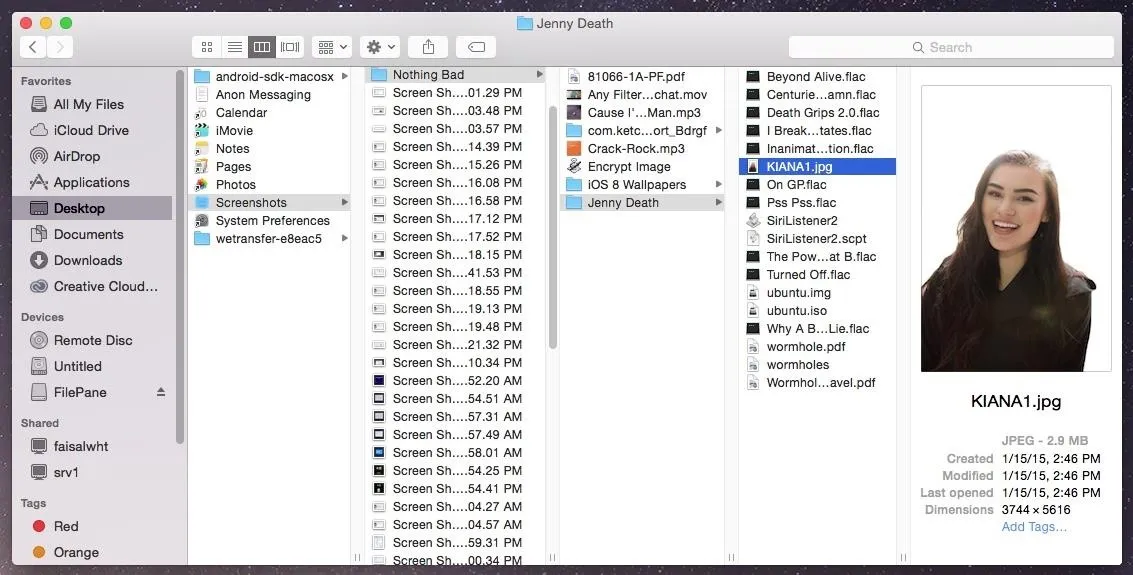This screenshot has width=1133, height=575.
Task: Open All My Files in sidebar
Action: point(92,104)
